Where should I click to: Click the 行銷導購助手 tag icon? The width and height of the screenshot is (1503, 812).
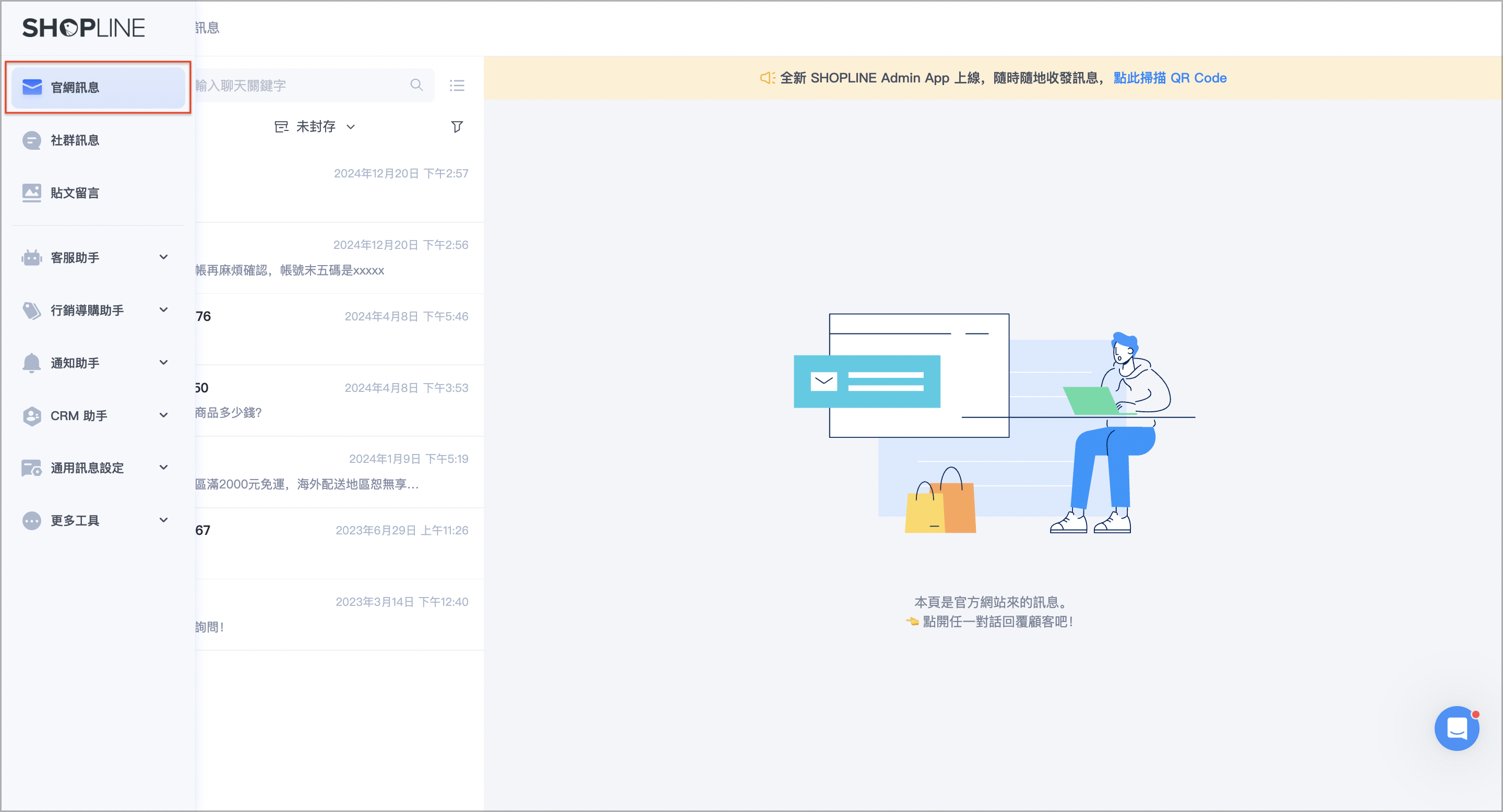(x=31, y=311)
